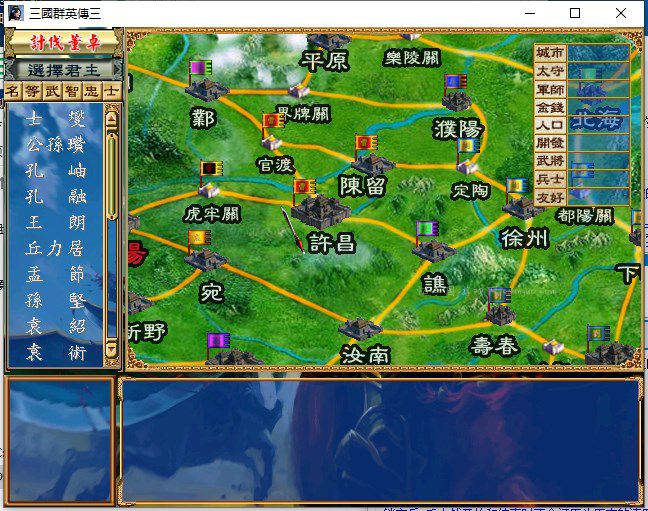Click the 徐州 city icon
This screenshot has height=511, width=648.
[x=524, y=208]
